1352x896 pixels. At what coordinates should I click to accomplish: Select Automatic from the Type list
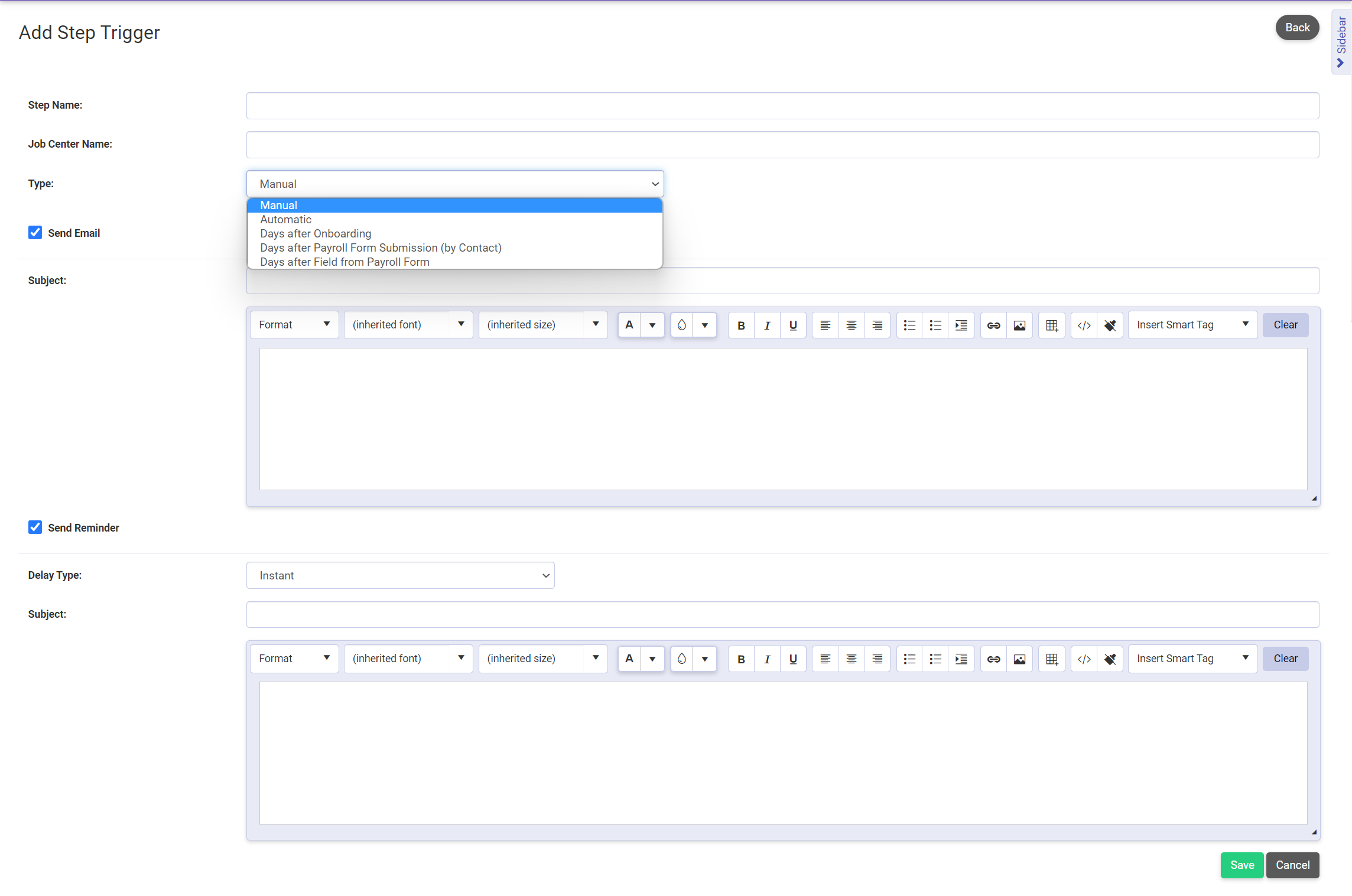pos(286,220)
